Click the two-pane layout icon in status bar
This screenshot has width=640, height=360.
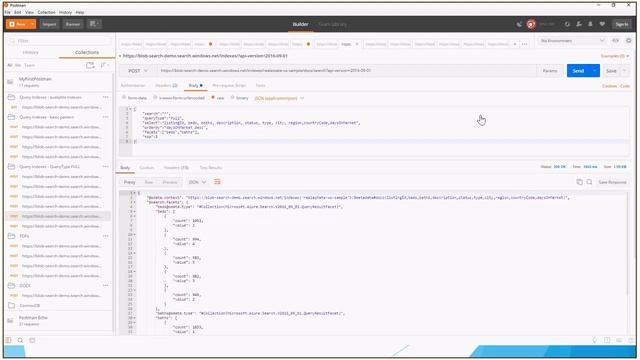607,340
